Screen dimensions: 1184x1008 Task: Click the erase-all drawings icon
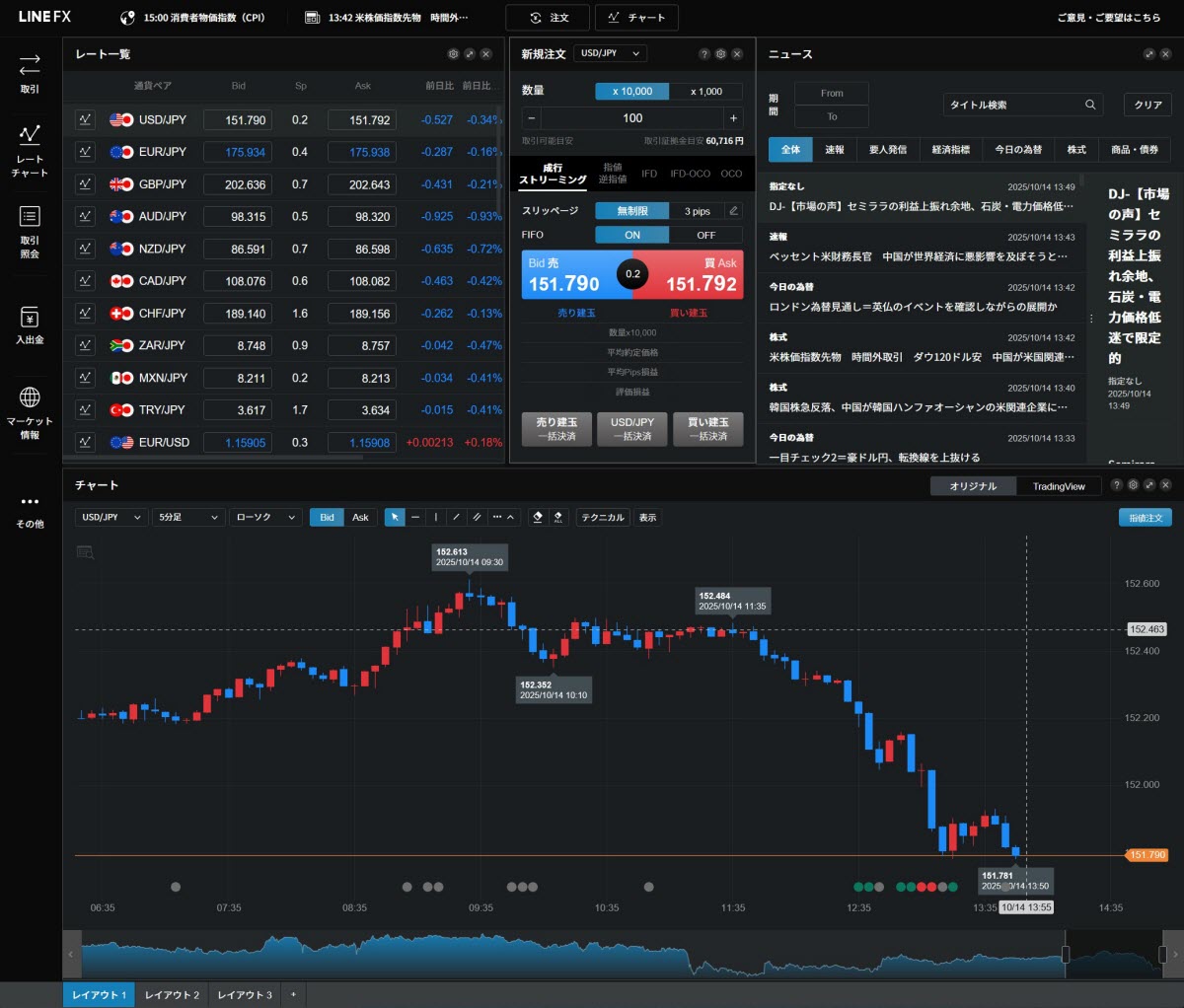[557, 517]
